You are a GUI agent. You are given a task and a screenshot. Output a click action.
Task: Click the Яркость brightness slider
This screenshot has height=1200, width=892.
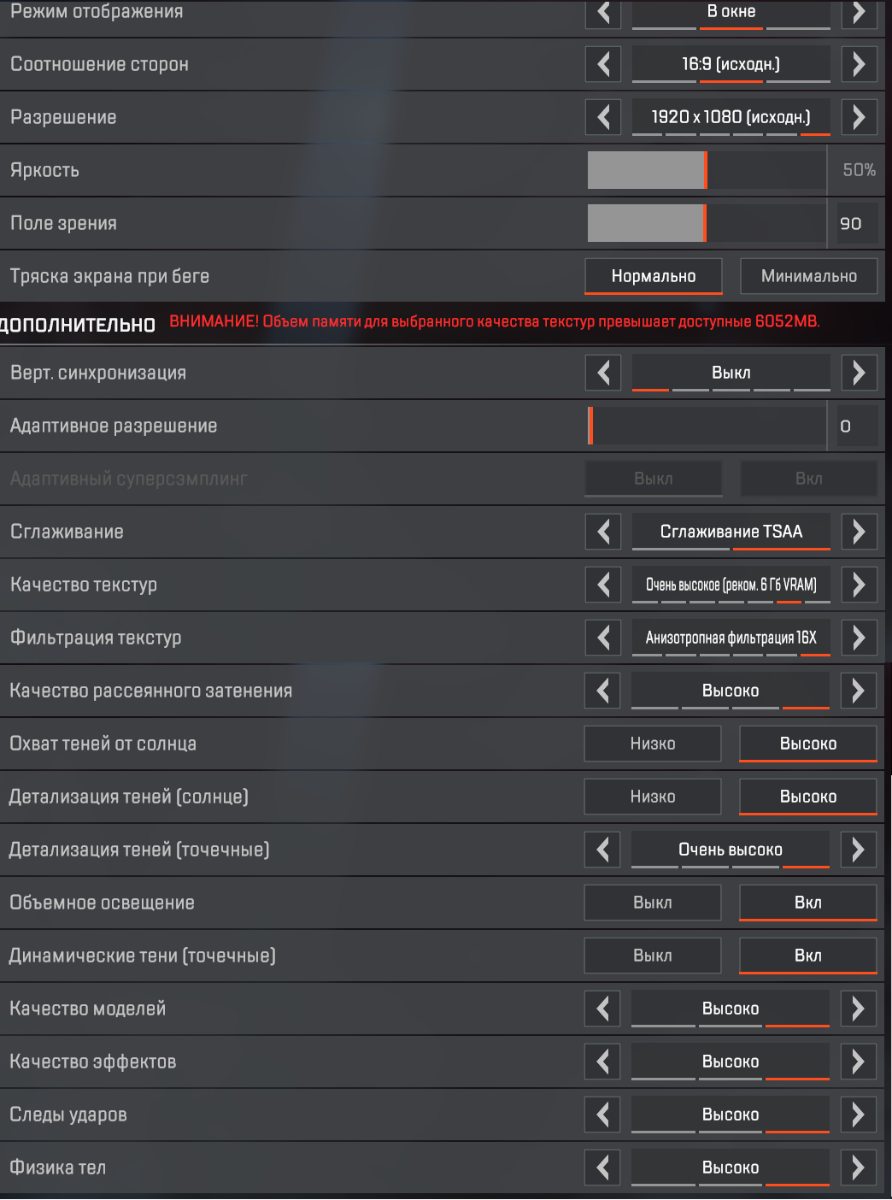pos(706,170)
